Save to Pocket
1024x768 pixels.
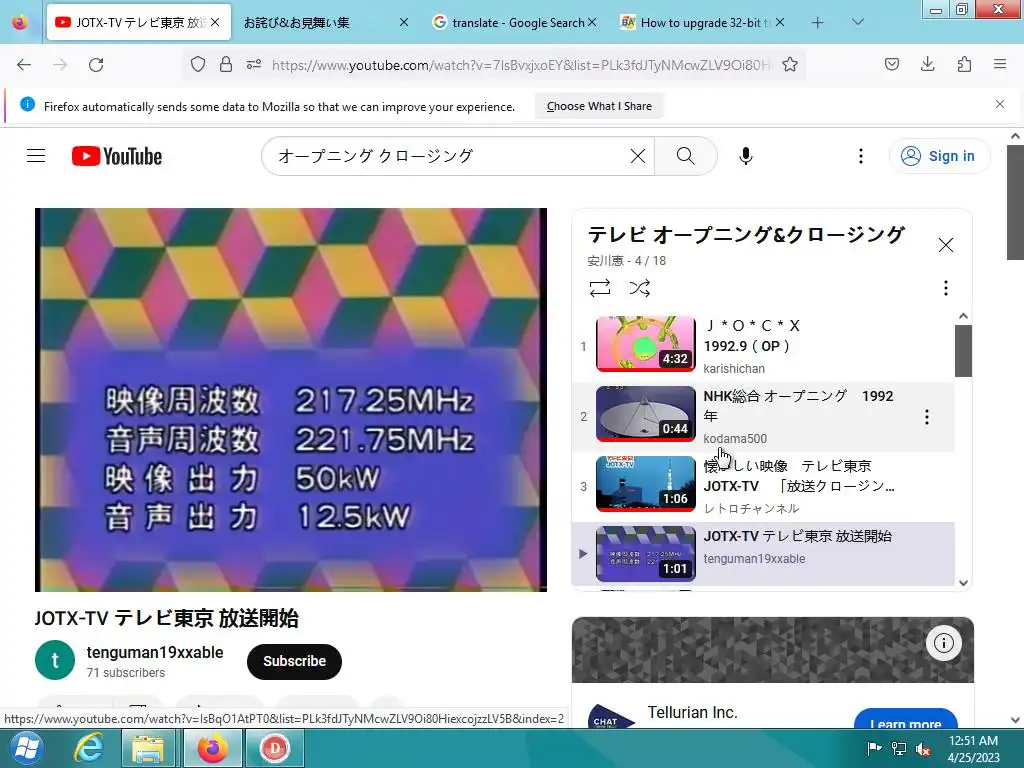pos(892,64)
